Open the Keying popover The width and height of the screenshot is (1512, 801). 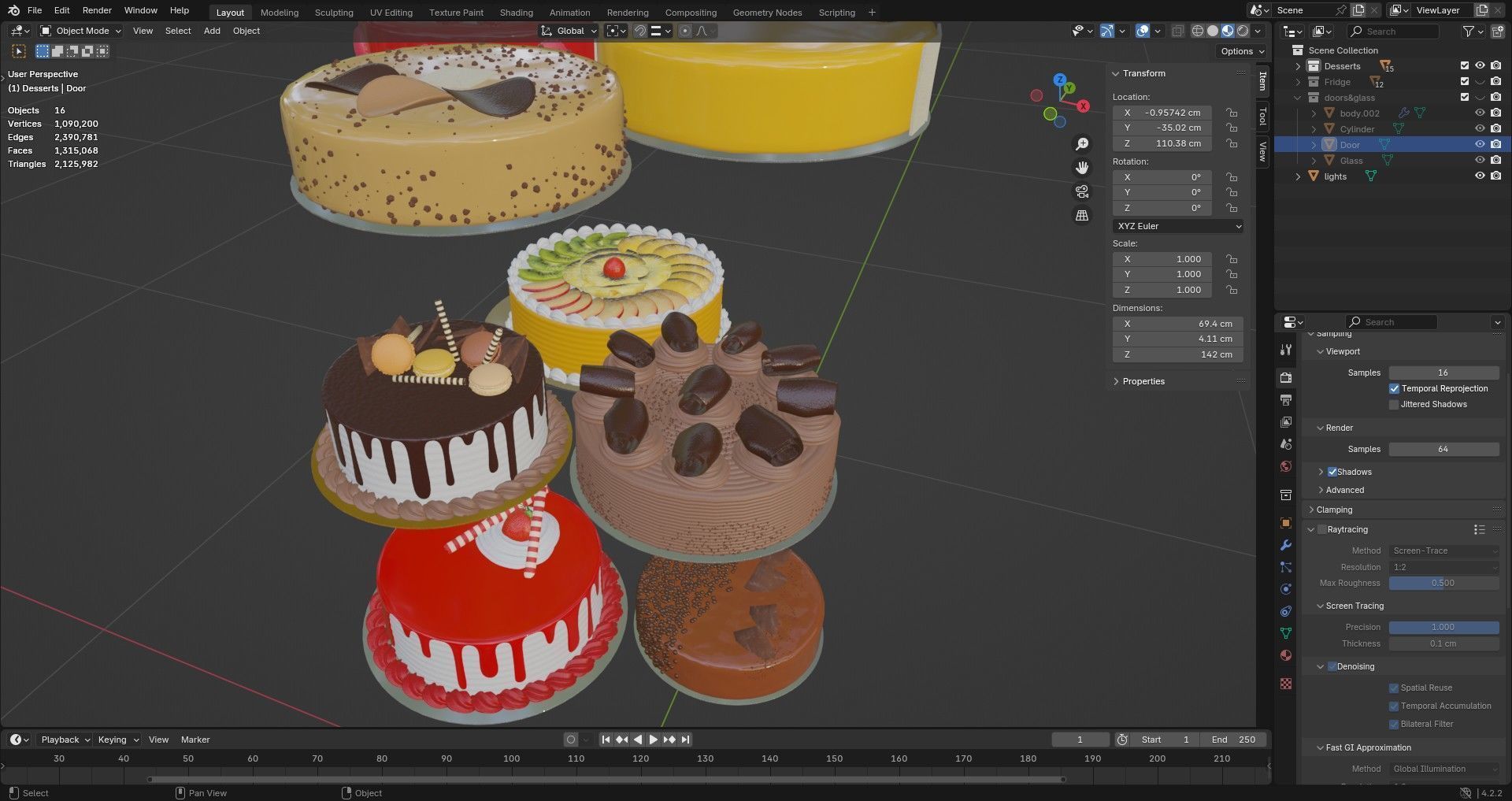117,740
